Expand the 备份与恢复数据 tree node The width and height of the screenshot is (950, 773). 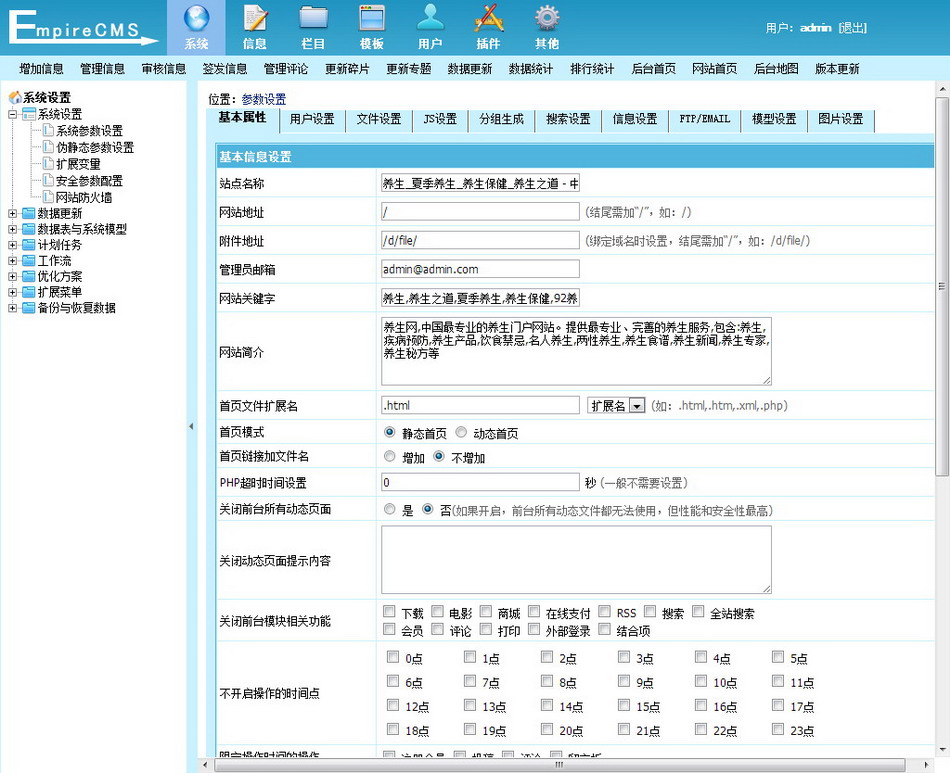click(12, 308)
